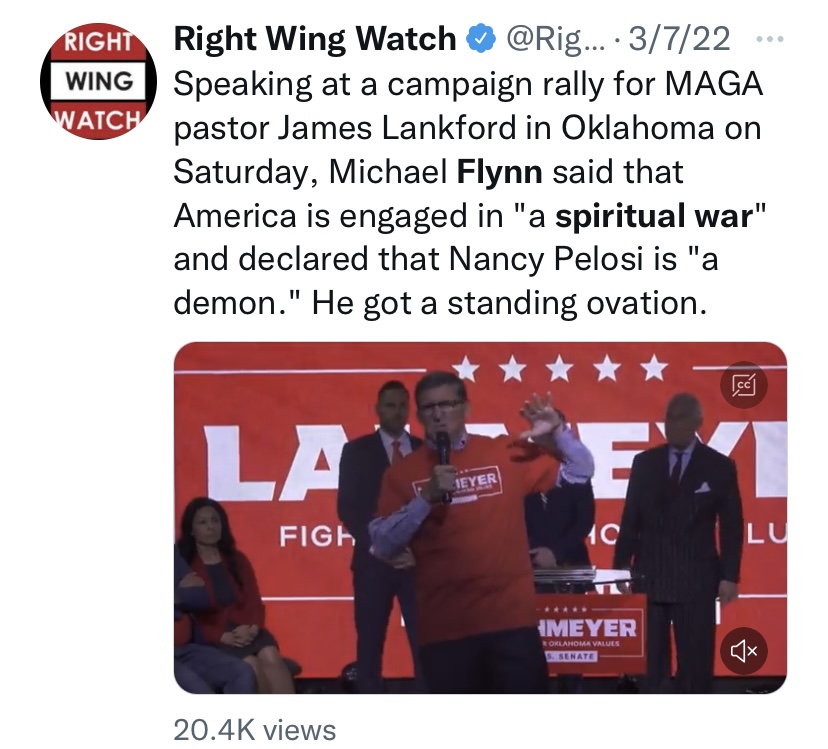Click the 3/7/22 tweet date
Image resolution: width=828 pixels, height=749 pixels.
(x=680, y=39)
